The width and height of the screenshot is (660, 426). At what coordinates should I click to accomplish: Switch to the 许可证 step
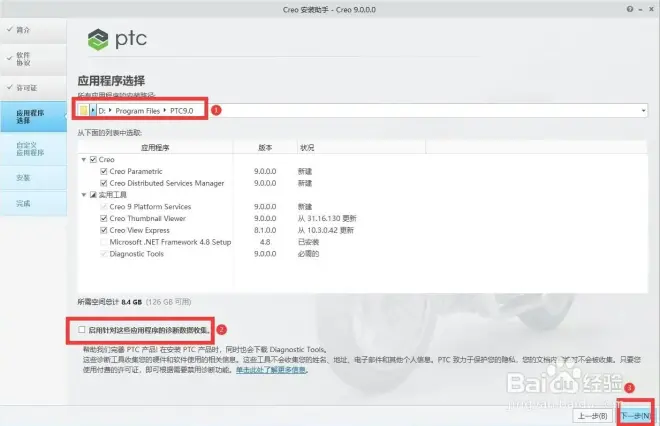click(26, 88)
